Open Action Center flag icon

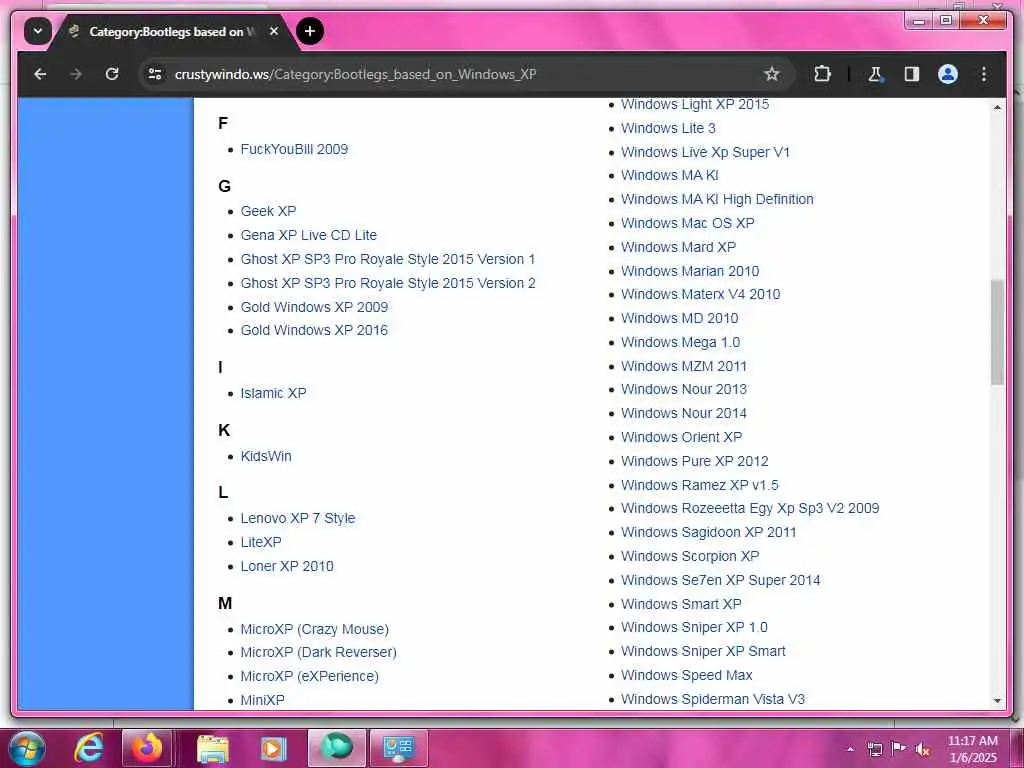point(899,749)
